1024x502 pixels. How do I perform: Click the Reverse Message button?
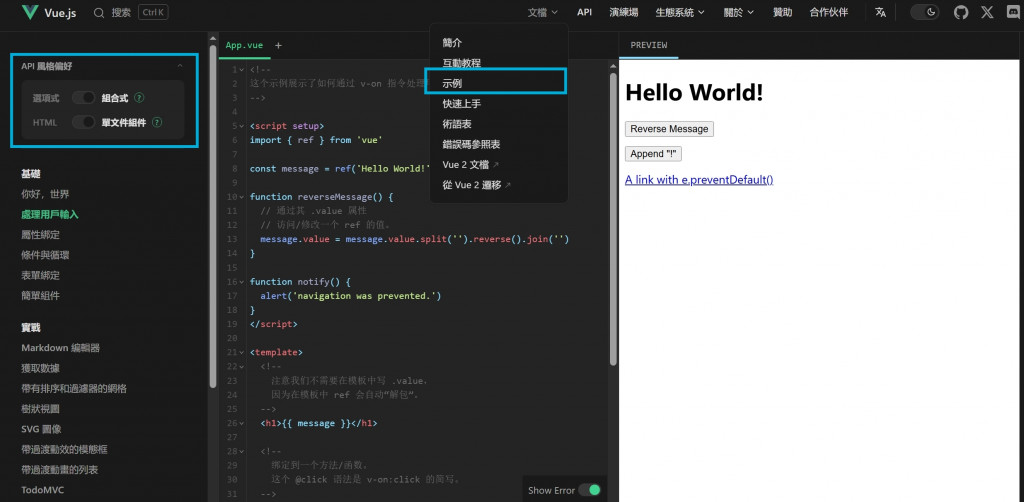pyautogui.click(x=669, y=129)
